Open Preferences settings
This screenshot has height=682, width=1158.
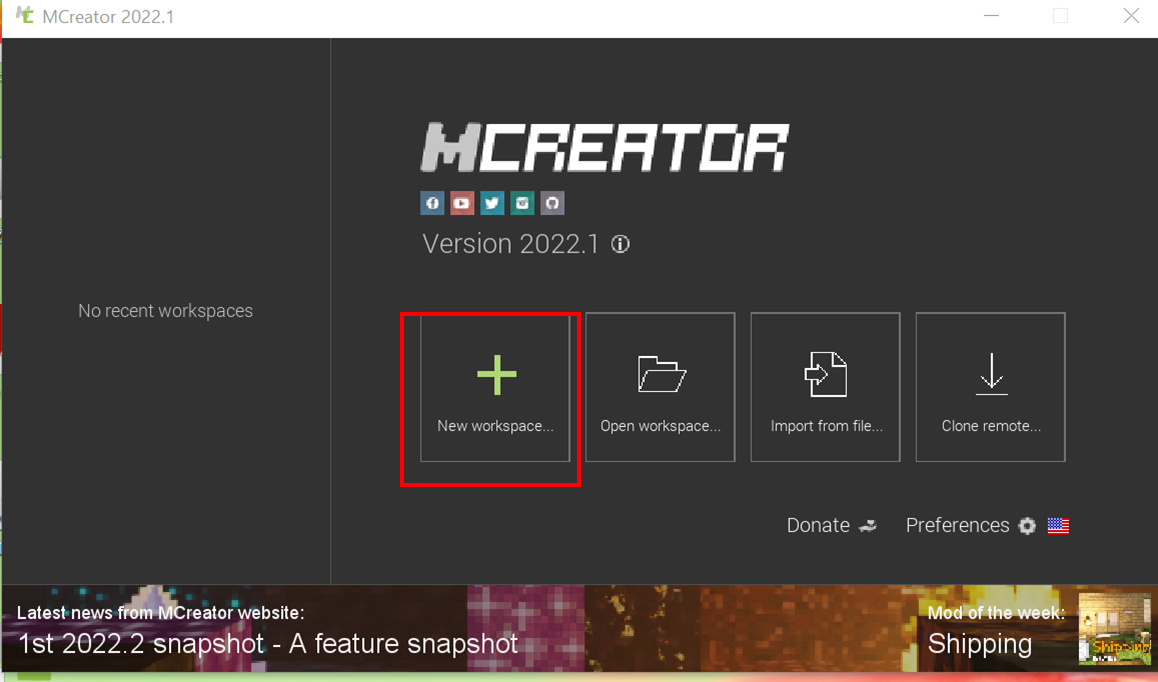click(x=970, y=525)
